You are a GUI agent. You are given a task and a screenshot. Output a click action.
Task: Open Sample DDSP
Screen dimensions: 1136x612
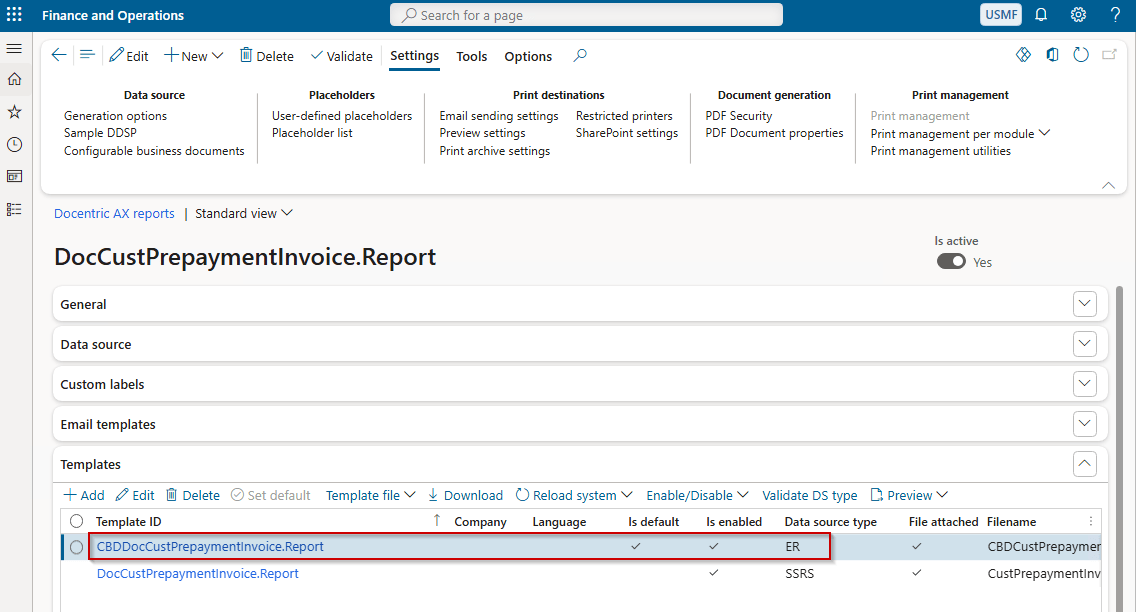coord(100,133)
